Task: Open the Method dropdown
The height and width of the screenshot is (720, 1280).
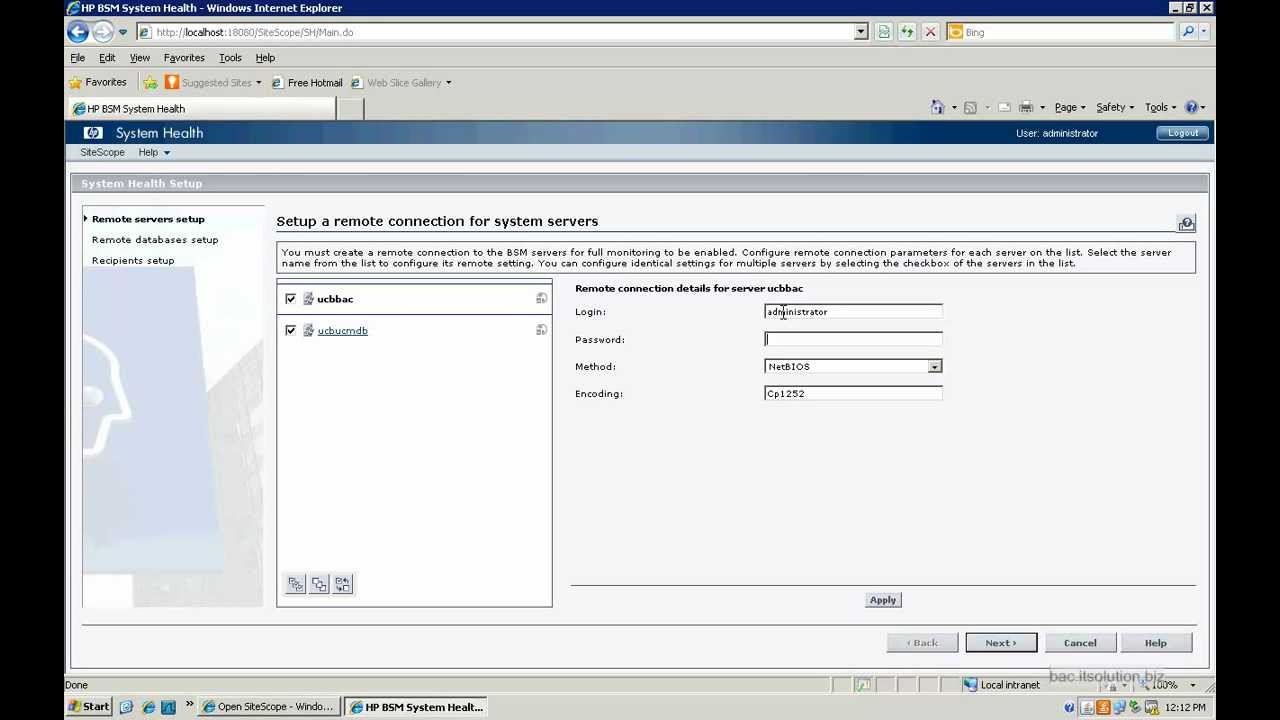Action: (x=934, y=367)
